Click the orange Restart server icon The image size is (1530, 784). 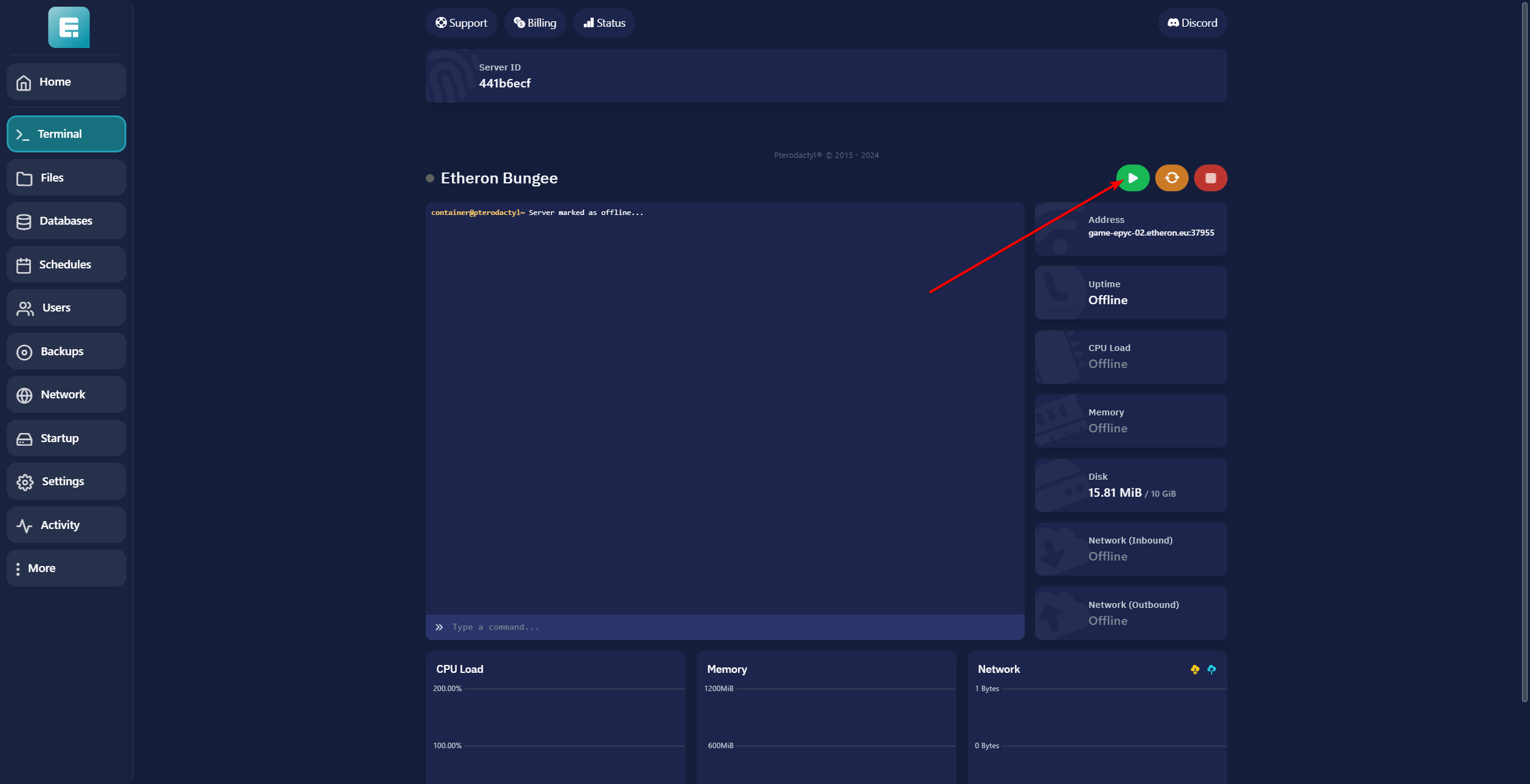point(1171,178)
